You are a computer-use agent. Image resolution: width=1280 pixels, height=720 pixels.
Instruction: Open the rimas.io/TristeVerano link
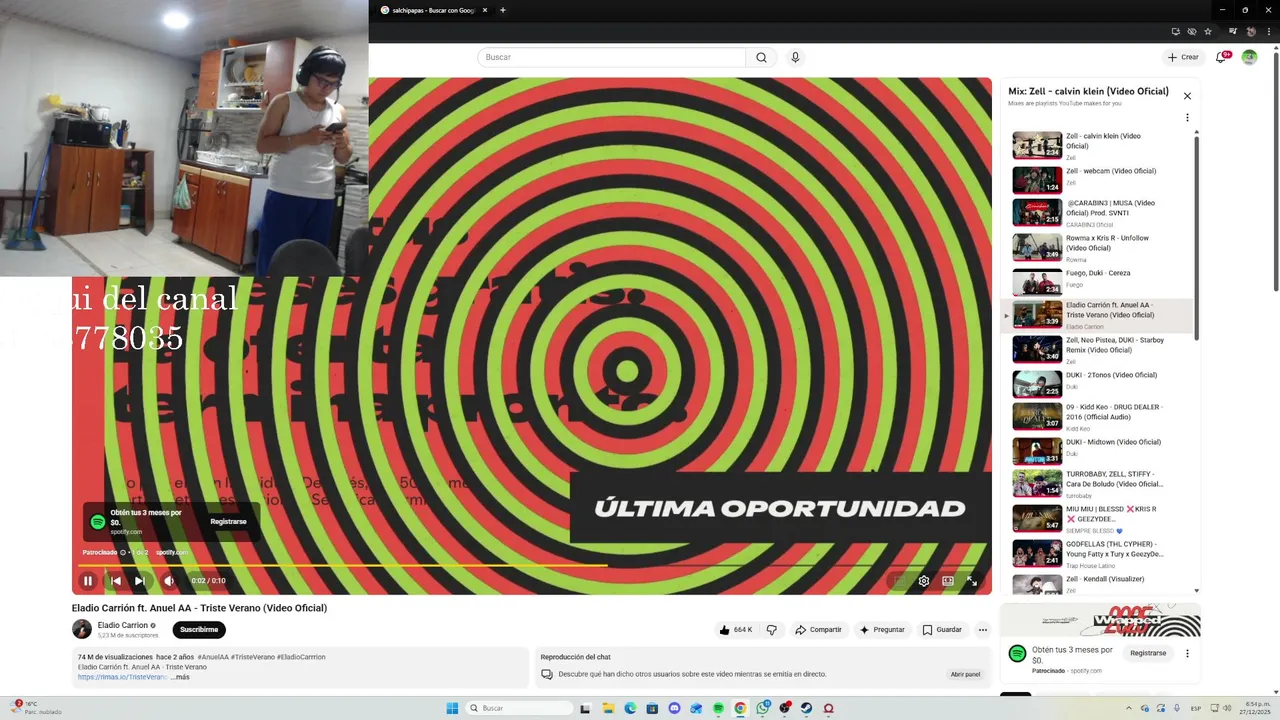pos(123,677)
